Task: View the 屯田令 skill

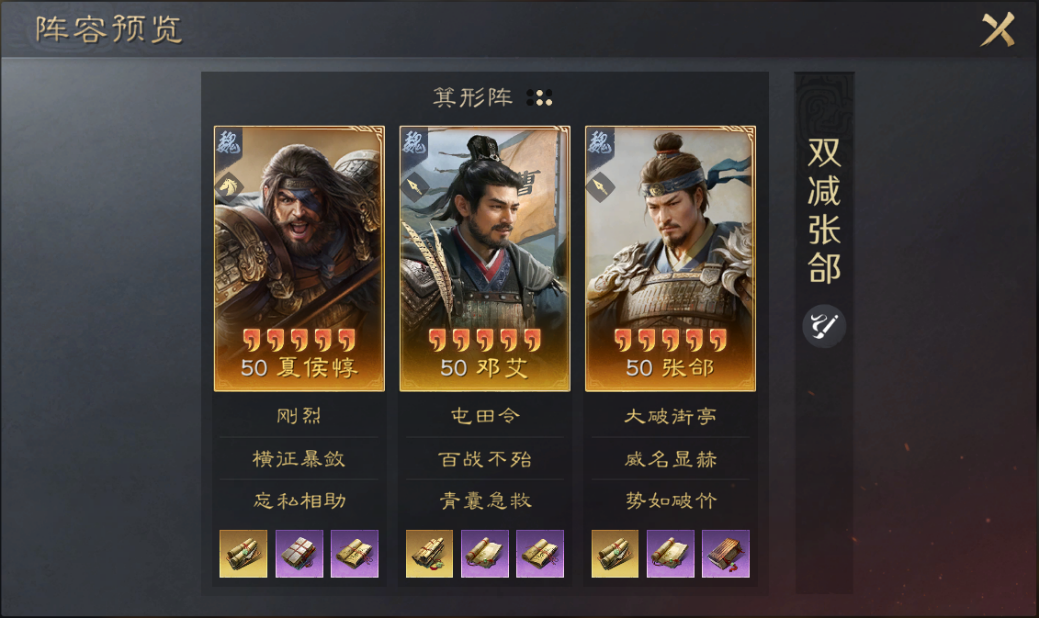Action: [x=484, y=416]
